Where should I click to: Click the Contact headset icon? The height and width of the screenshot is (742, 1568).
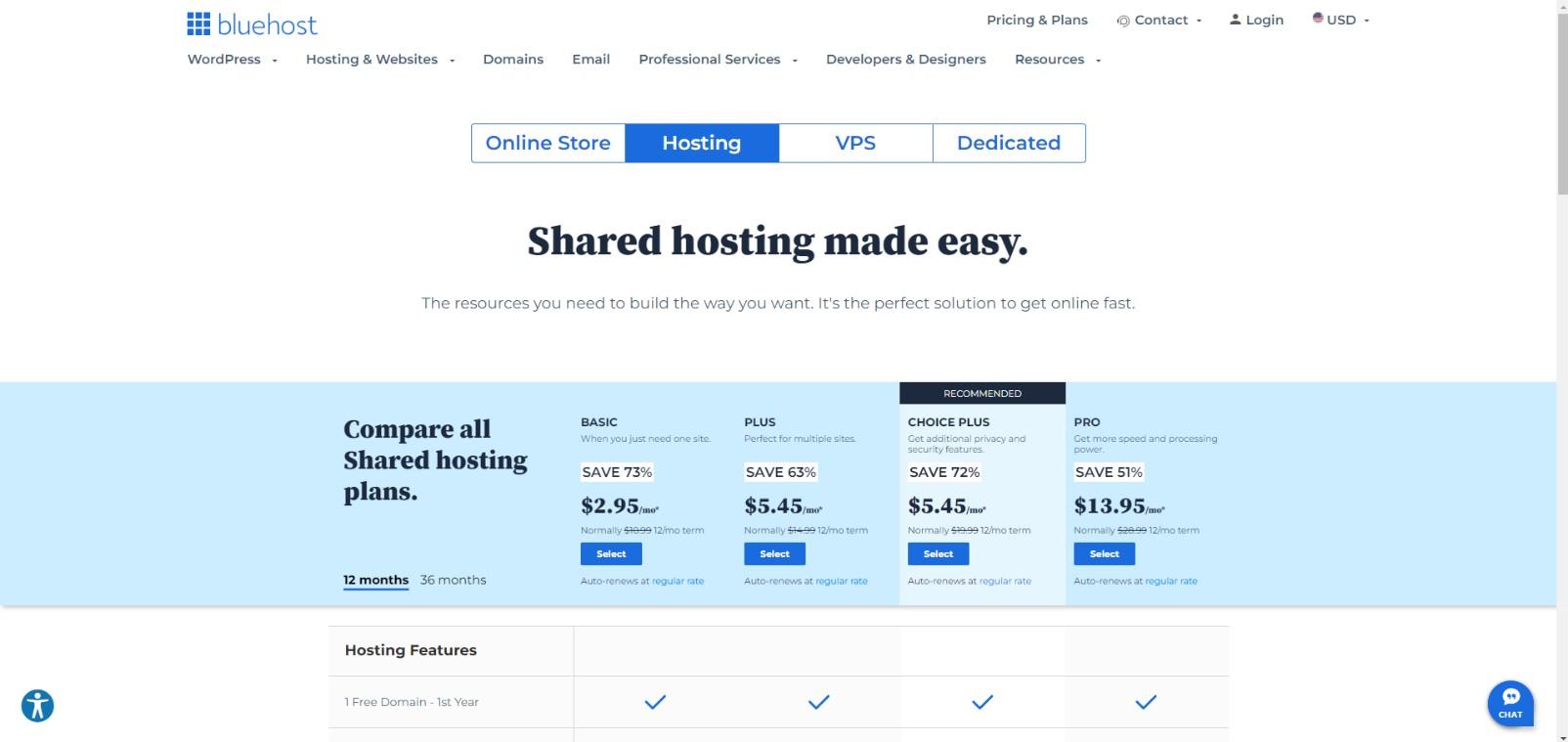point(1123,21)
